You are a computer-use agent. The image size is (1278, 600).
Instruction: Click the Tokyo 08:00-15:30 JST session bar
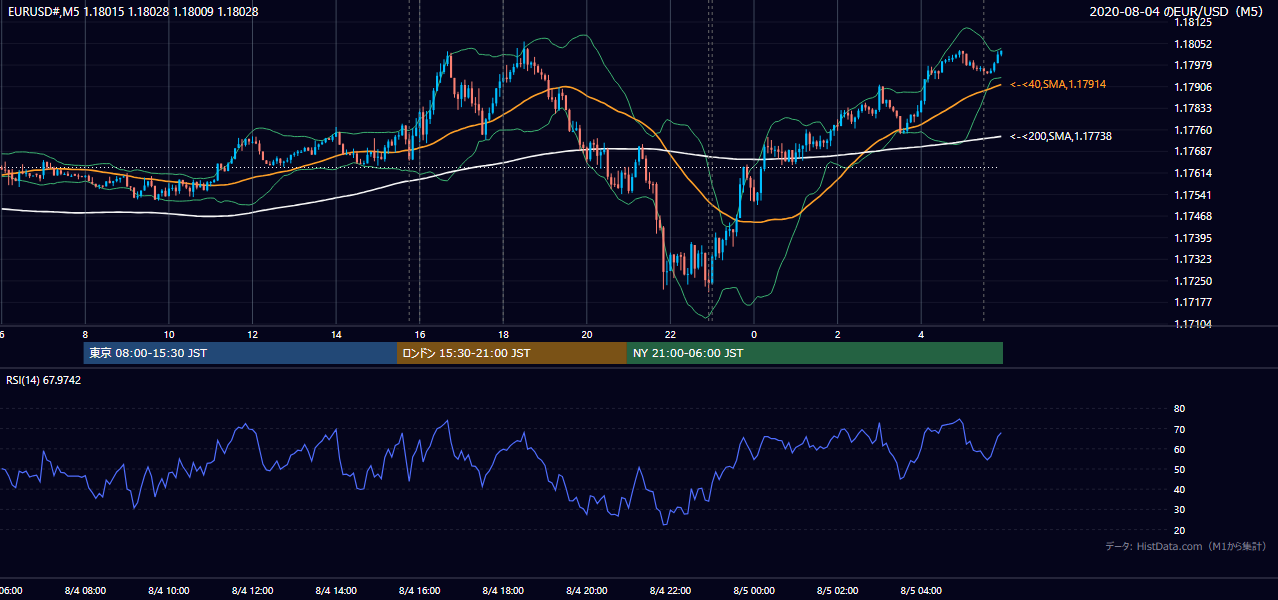pyautogui.click(x=240, y=353)
